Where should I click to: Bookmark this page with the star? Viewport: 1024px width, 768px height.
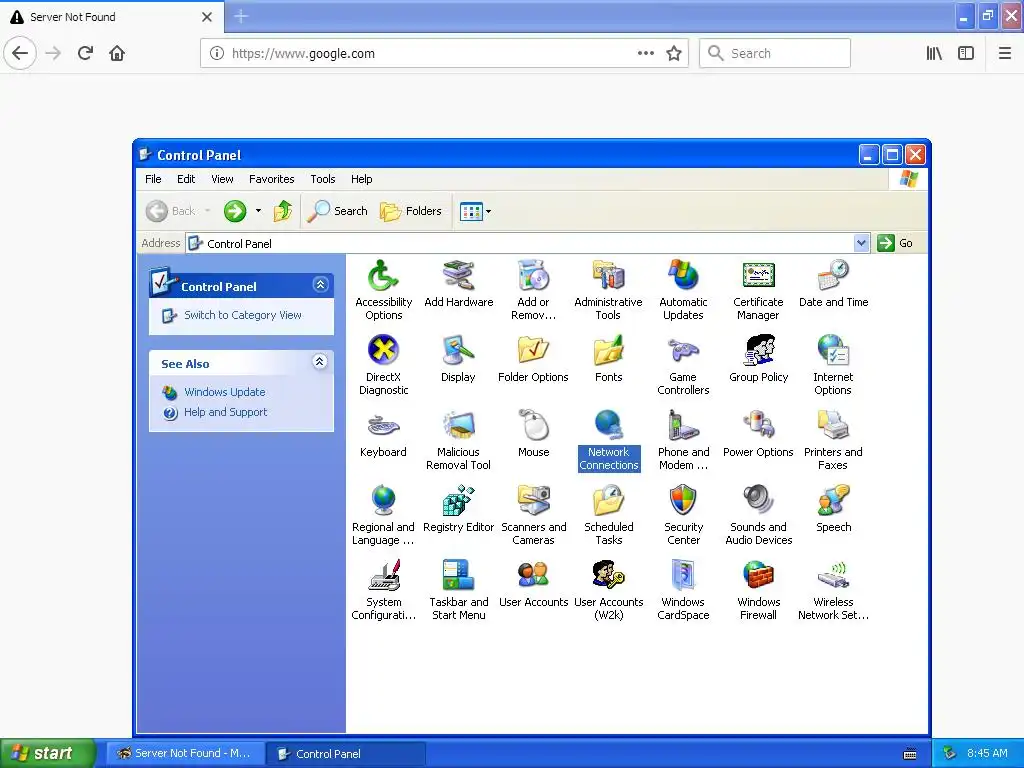[674, 54]
